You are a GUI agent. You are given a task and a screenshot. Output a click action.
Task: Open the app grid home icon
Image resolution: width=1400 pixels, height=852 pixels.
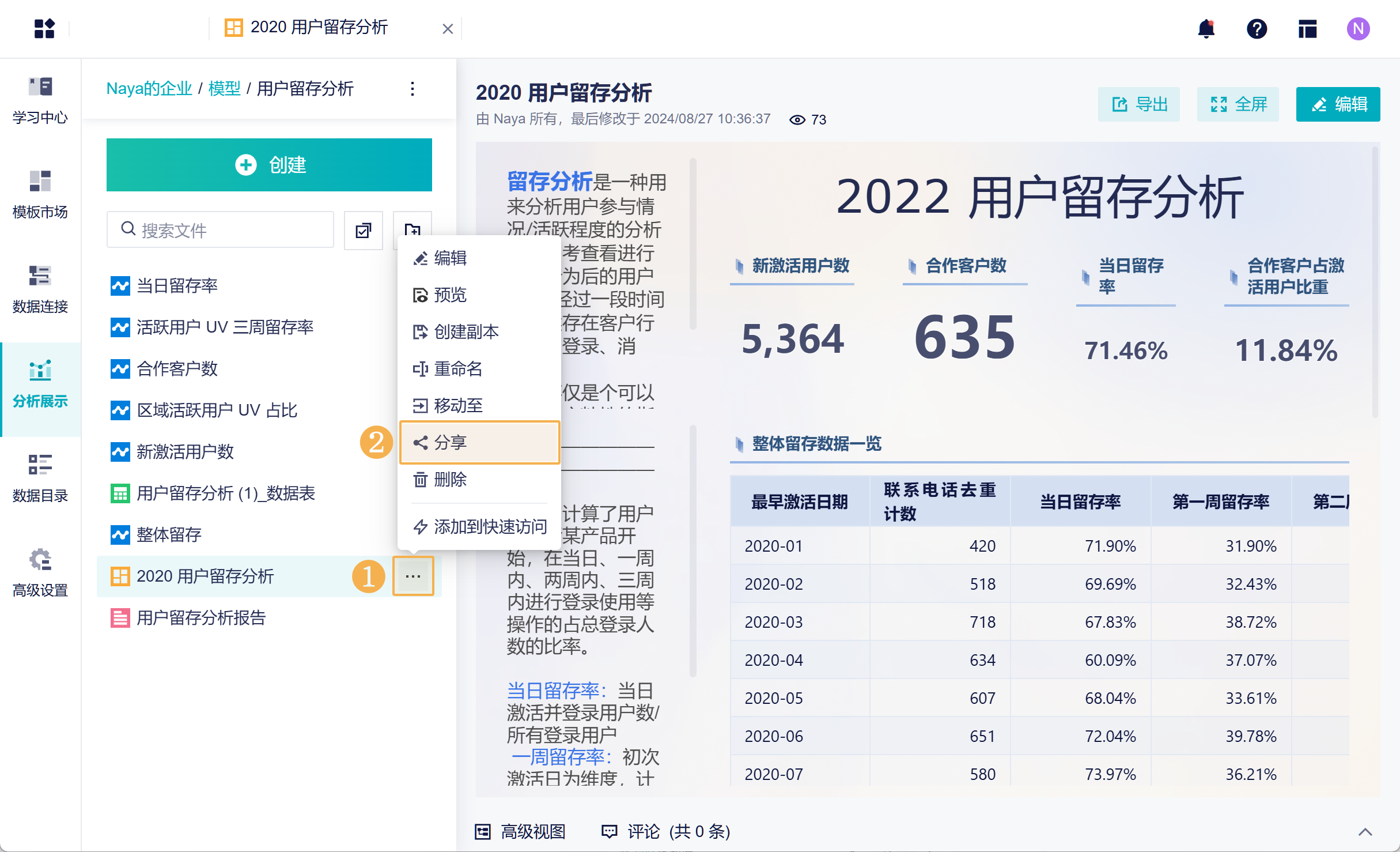(44, 28)
